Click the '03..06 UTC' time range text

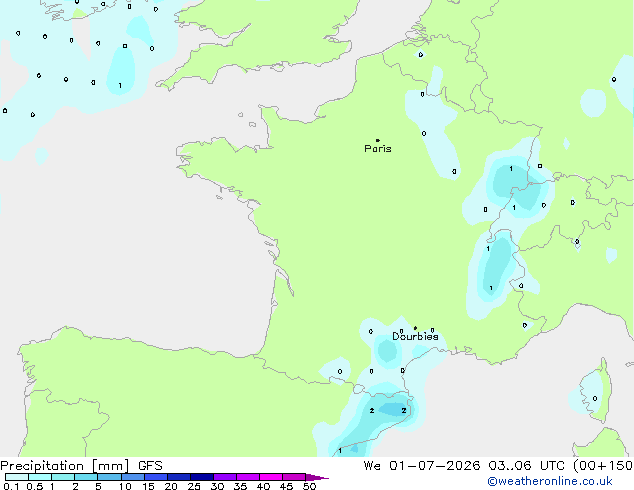pyautogui.click(x=526, y=466)
